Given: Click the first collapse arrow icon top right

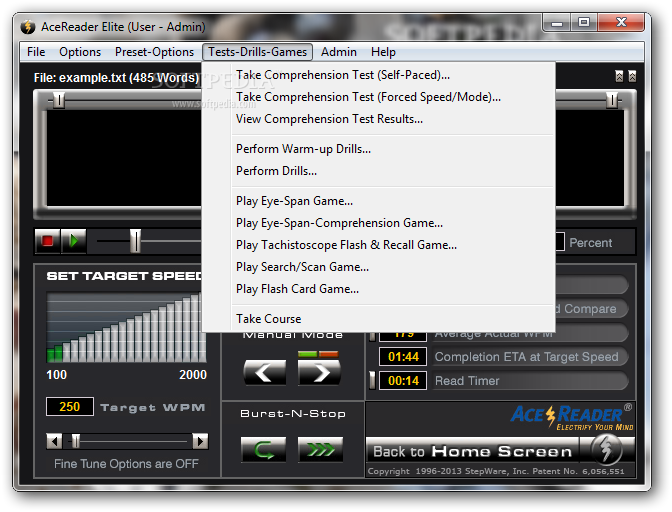Looking at the screenshot, I should tap(619, 76).
